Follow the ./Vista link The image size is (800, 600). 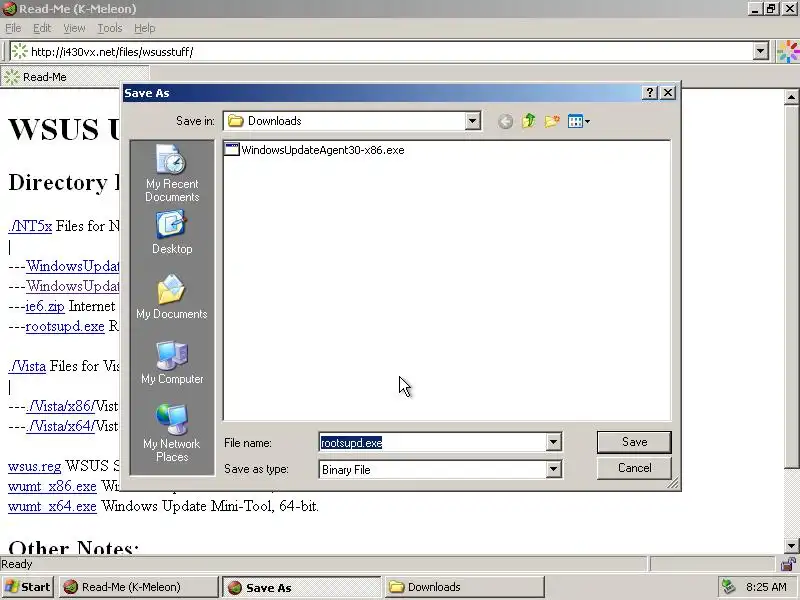coord(27,366)
